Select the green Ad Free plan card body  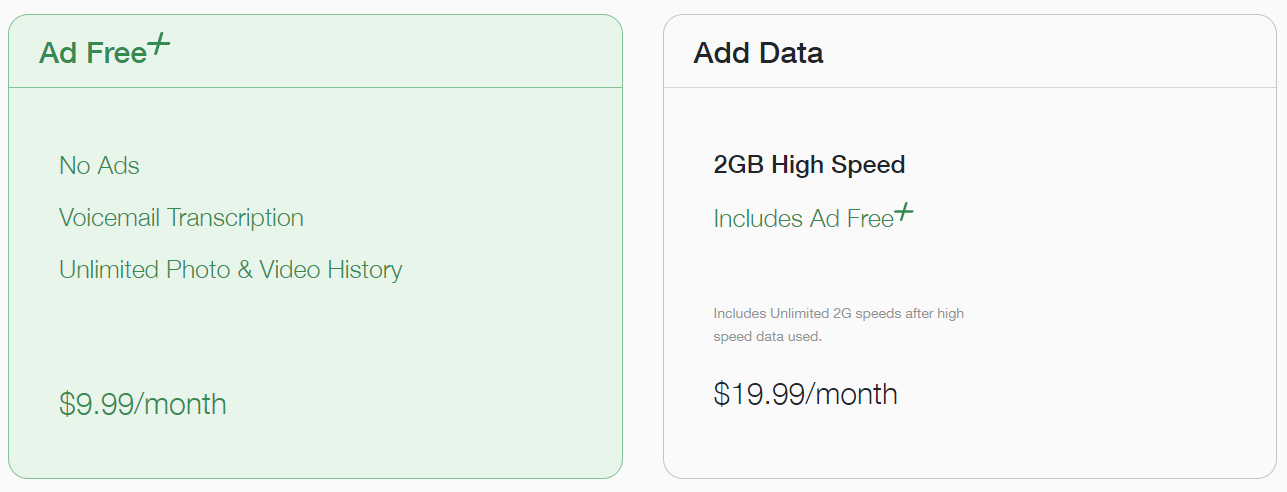coord(315,283)
